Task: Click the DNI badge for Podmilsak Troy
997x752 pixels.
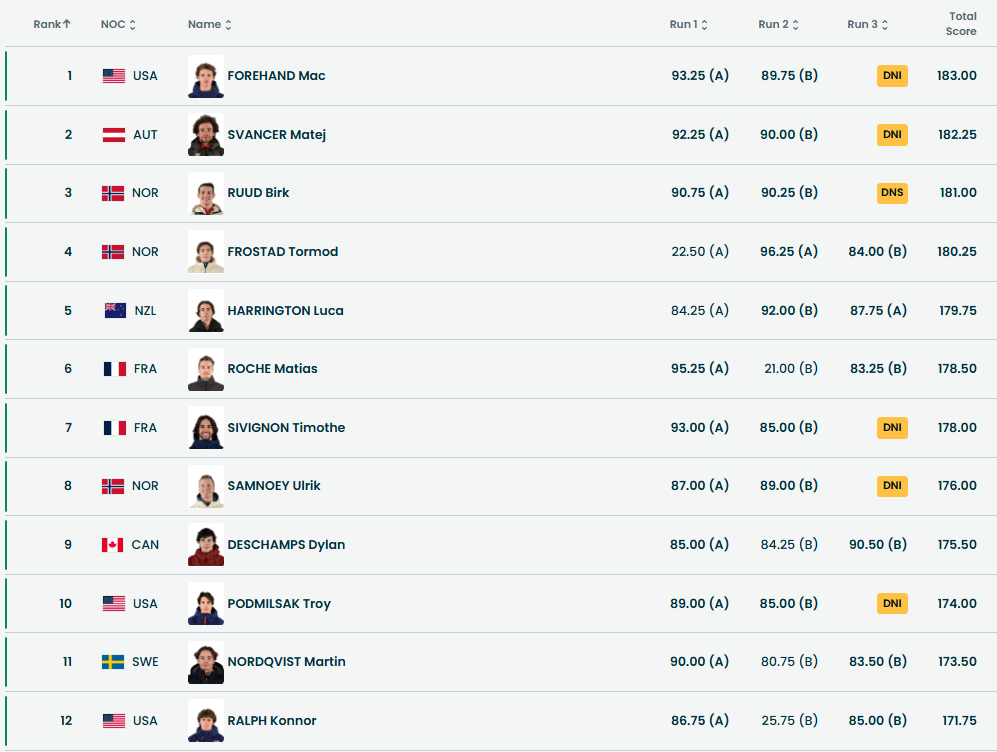Action: 892,604
